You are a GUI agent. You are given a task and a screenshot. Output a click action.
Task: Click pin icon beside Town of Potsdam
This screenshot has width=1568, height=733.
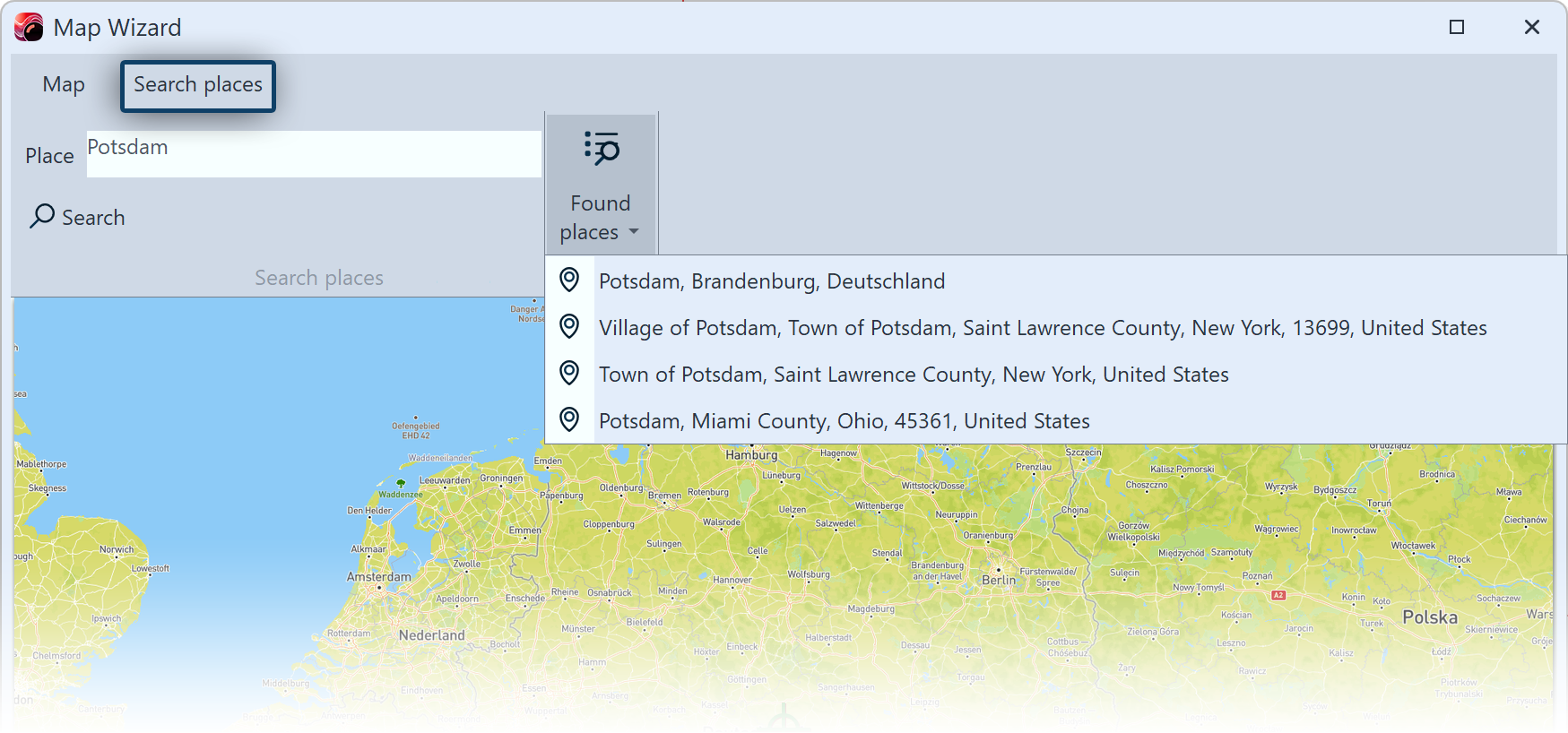[569, 373]
